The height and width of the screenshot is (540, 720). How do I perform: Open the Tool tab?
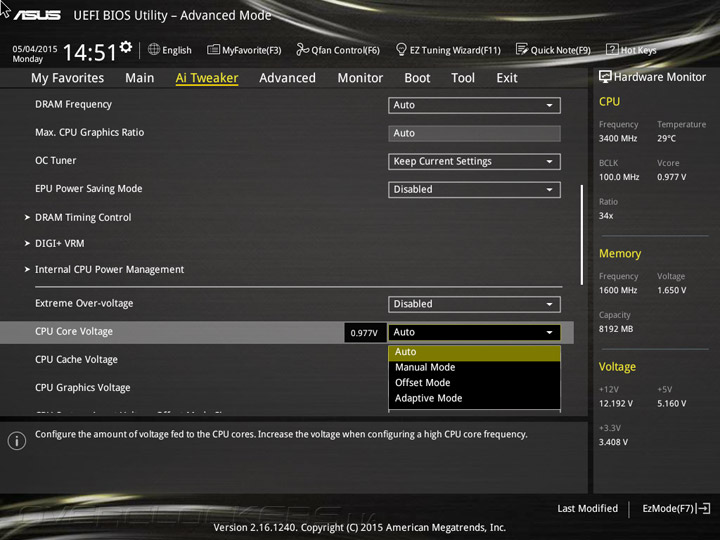coord(463,78)
